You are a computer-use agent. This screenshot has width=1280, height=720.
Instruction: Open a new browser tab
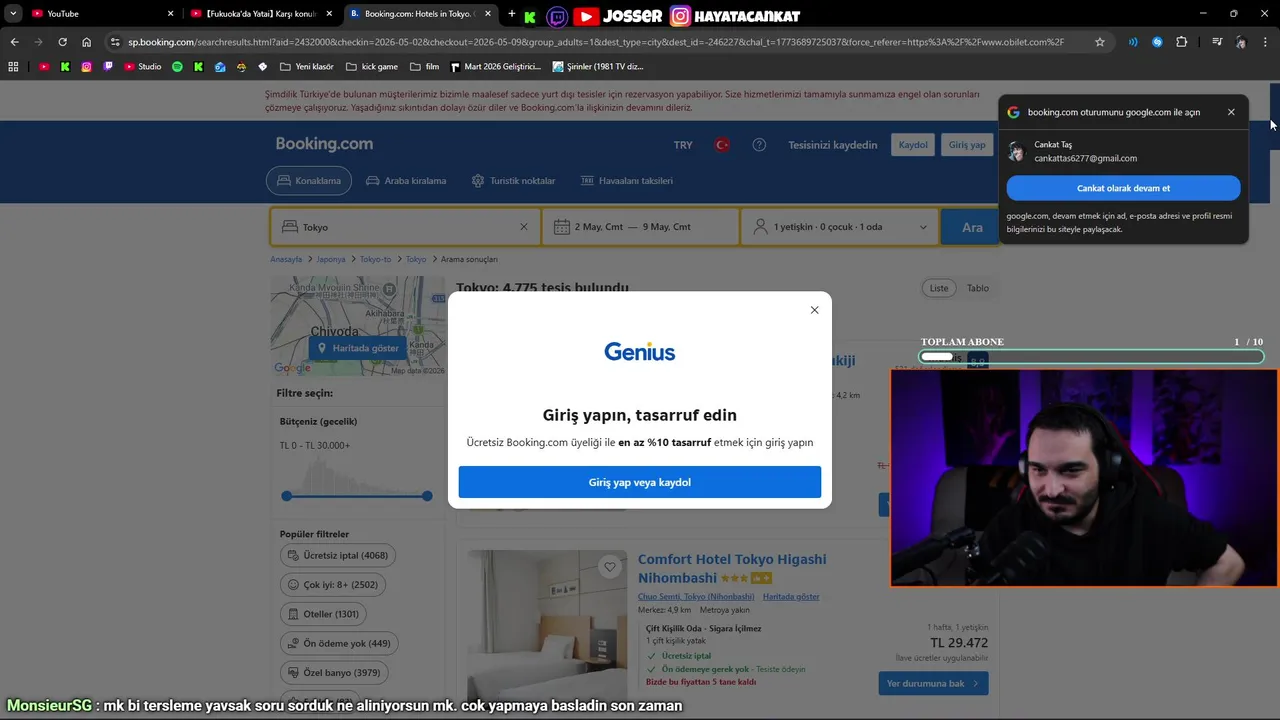pos(512,14)
